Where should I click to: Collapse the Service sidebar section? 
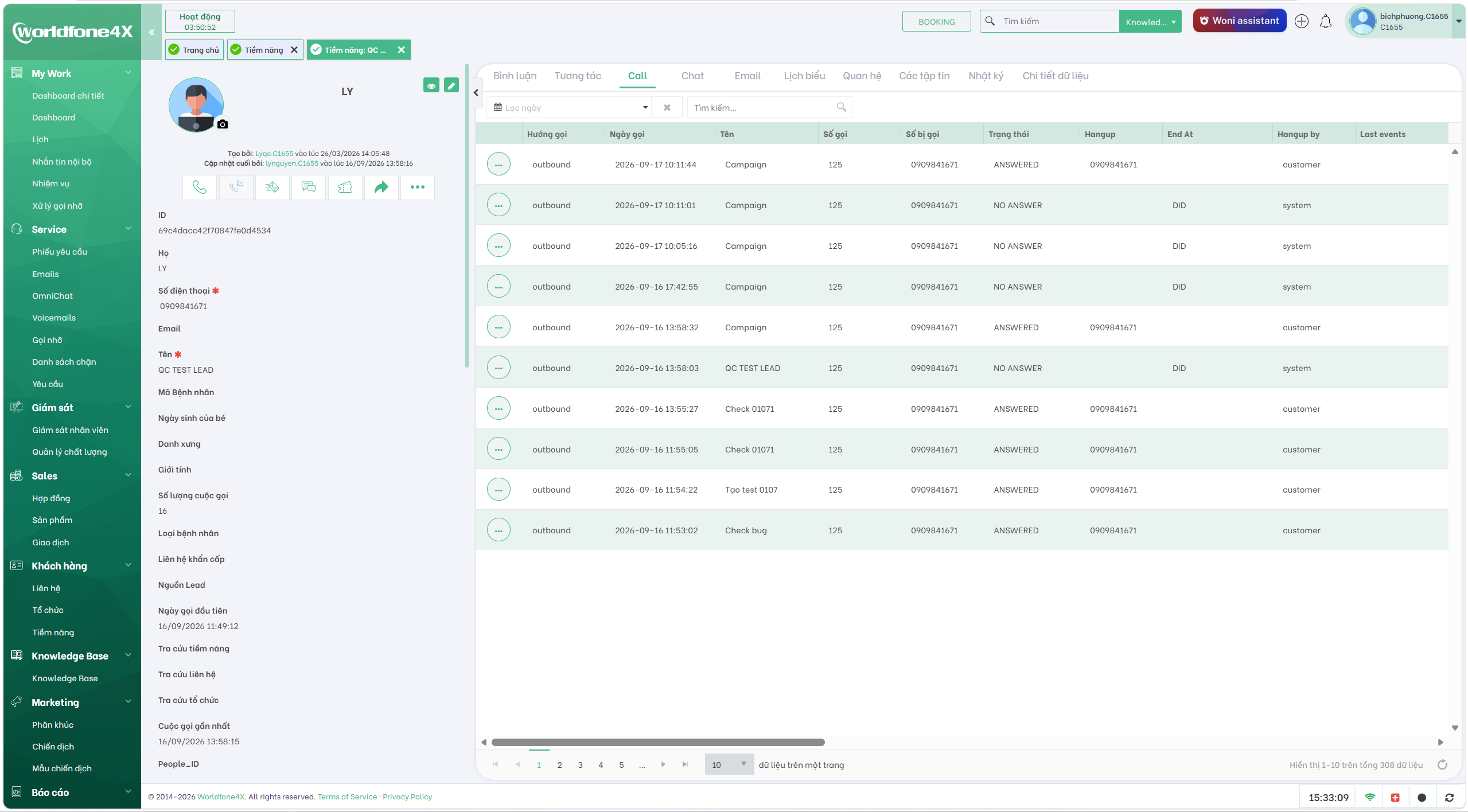click(x=129, y=229)
